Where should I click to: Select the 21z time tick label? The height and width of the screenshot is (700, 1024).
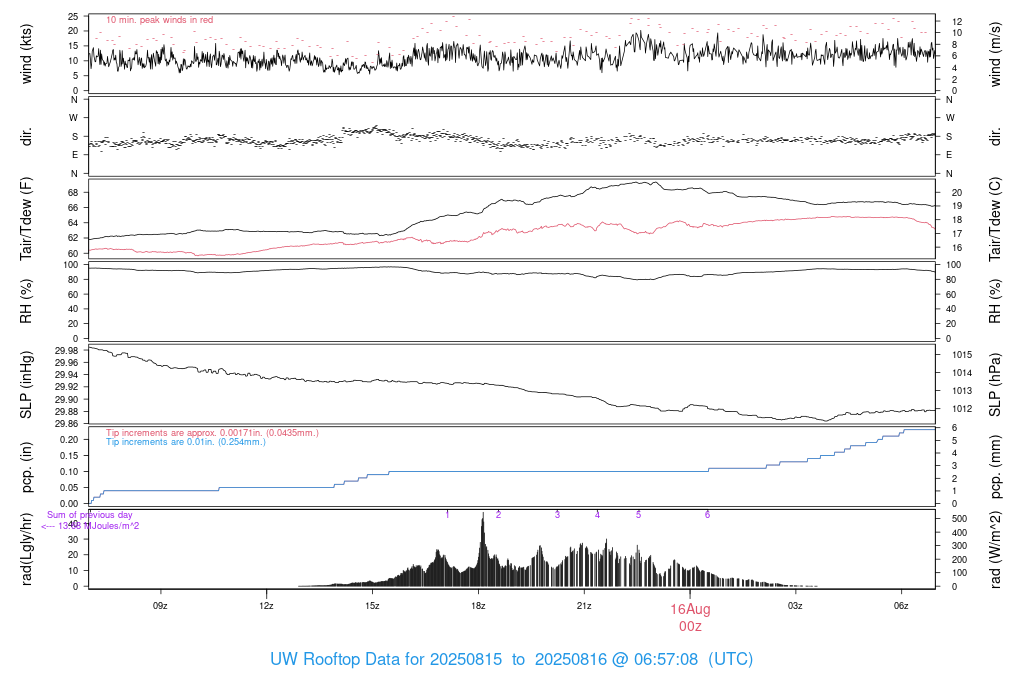coord(584,605)
